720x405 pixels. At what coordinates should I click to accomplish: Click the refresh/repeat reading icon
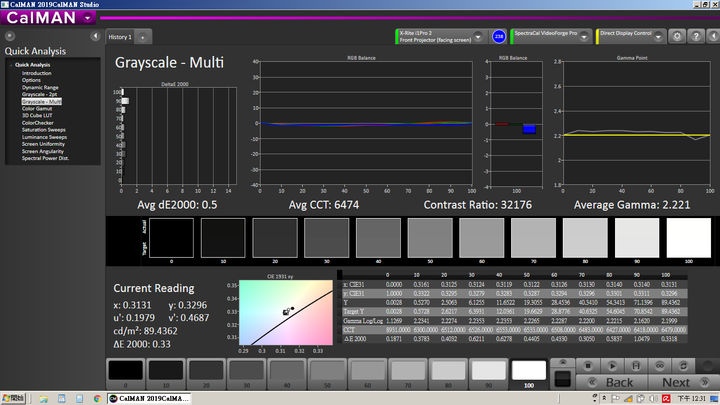point(683,366)
